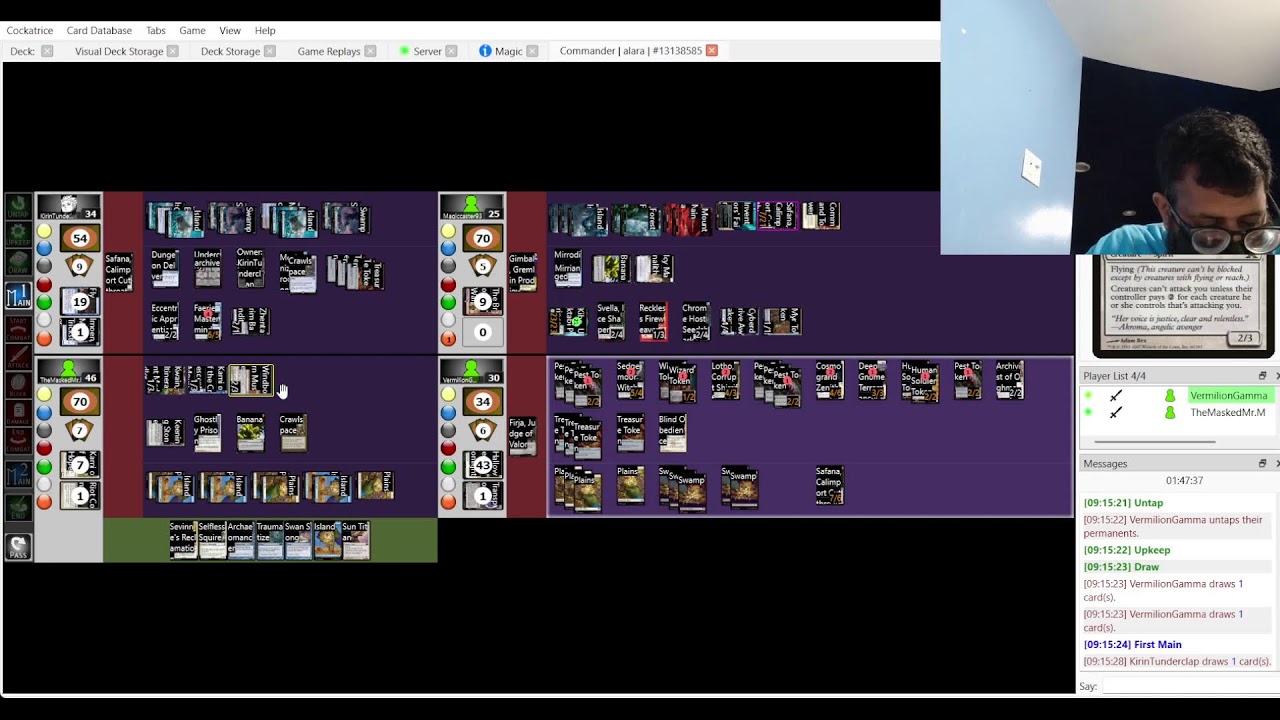
Task: Close the Visual Deck Storage tab
Action: pos(173,51)
